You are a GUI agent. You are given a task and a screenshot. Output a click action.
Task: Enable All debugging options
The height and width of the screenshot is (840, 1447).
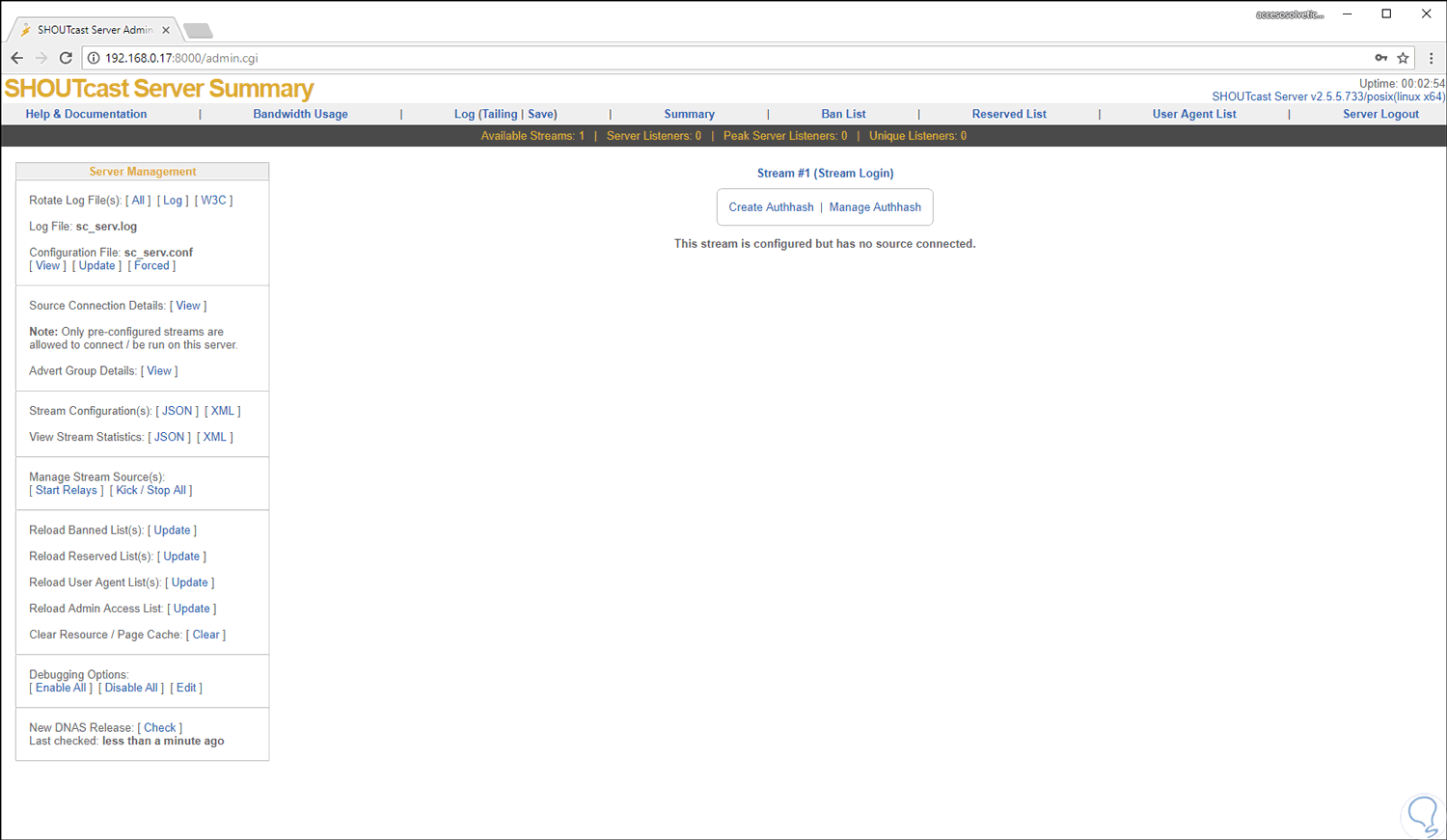[x=61, y=689]
